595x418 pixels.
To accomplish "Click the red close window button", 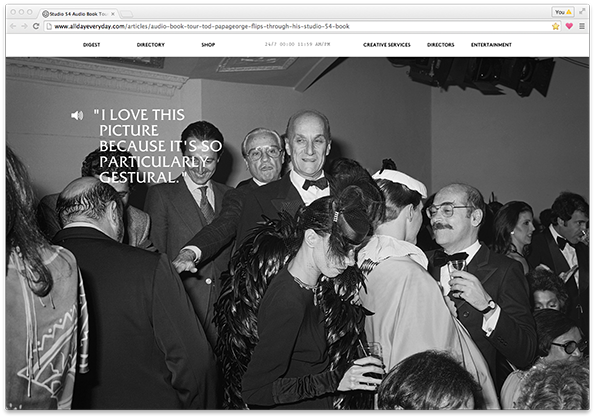I will coord(13,12).
